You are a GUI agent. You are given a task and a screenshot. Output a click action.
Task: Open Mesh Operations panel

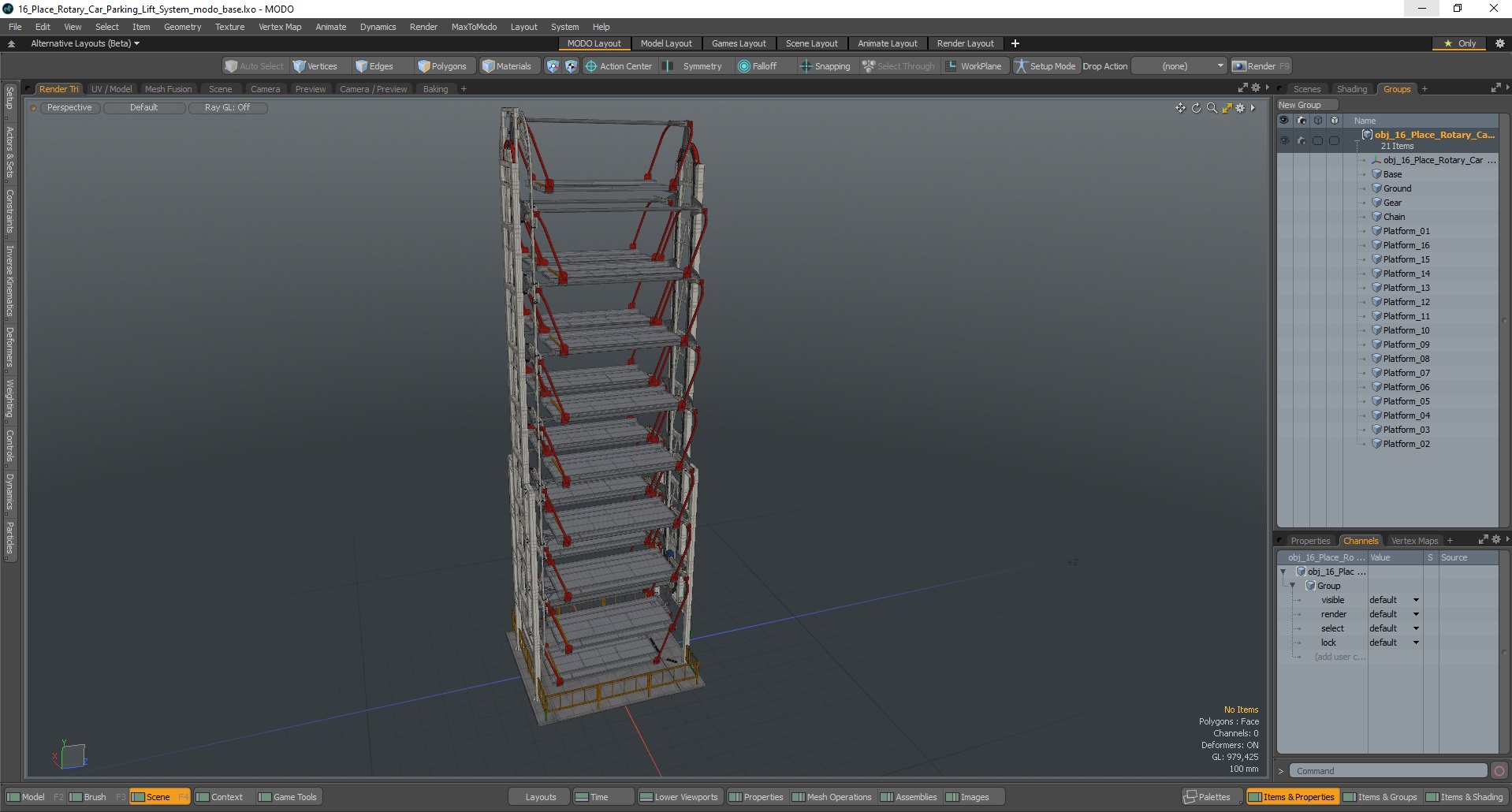coord(832,797)
